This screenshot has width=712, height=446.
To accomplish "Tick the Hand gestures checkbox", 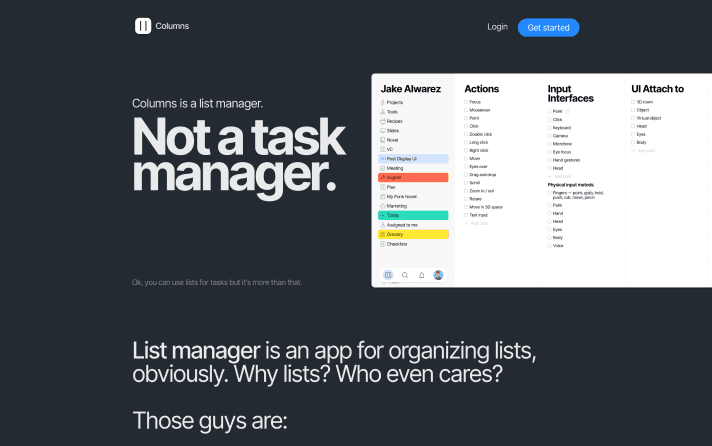I will [549, 160].
